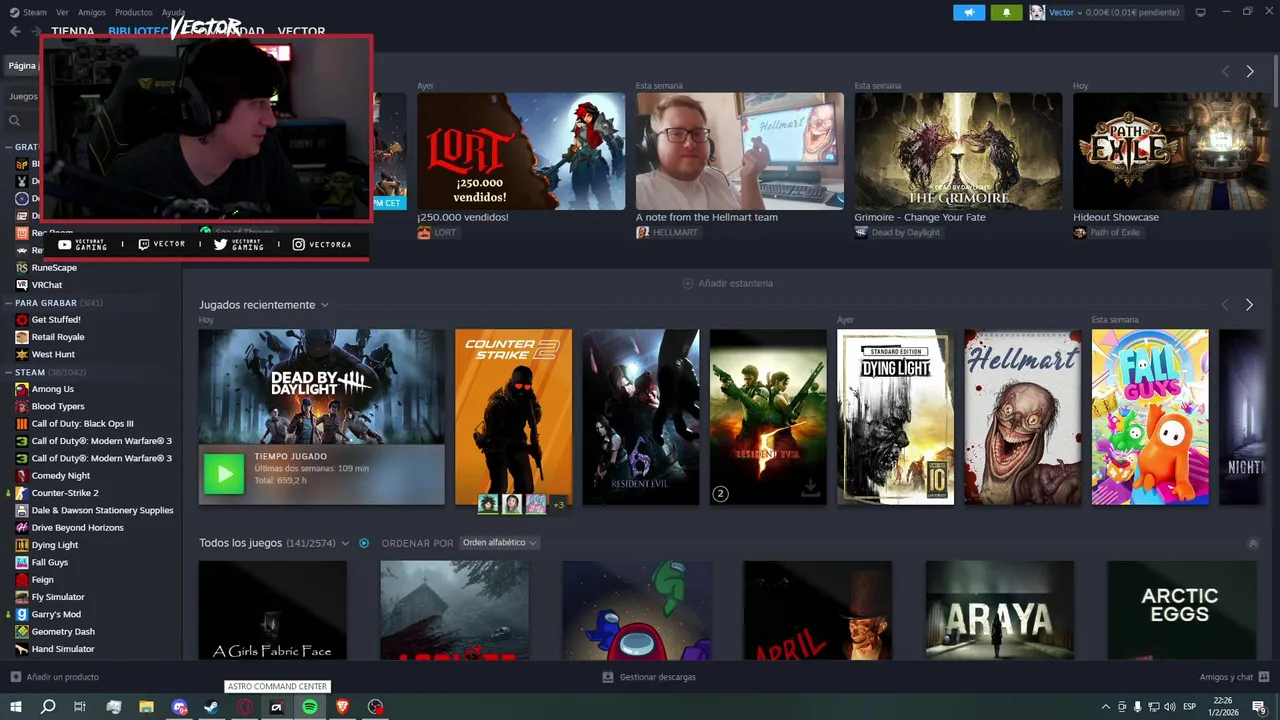Click the library search magnifier icon
The width and height of the screenshot is (1280, 720).
(x=15, y=120)
